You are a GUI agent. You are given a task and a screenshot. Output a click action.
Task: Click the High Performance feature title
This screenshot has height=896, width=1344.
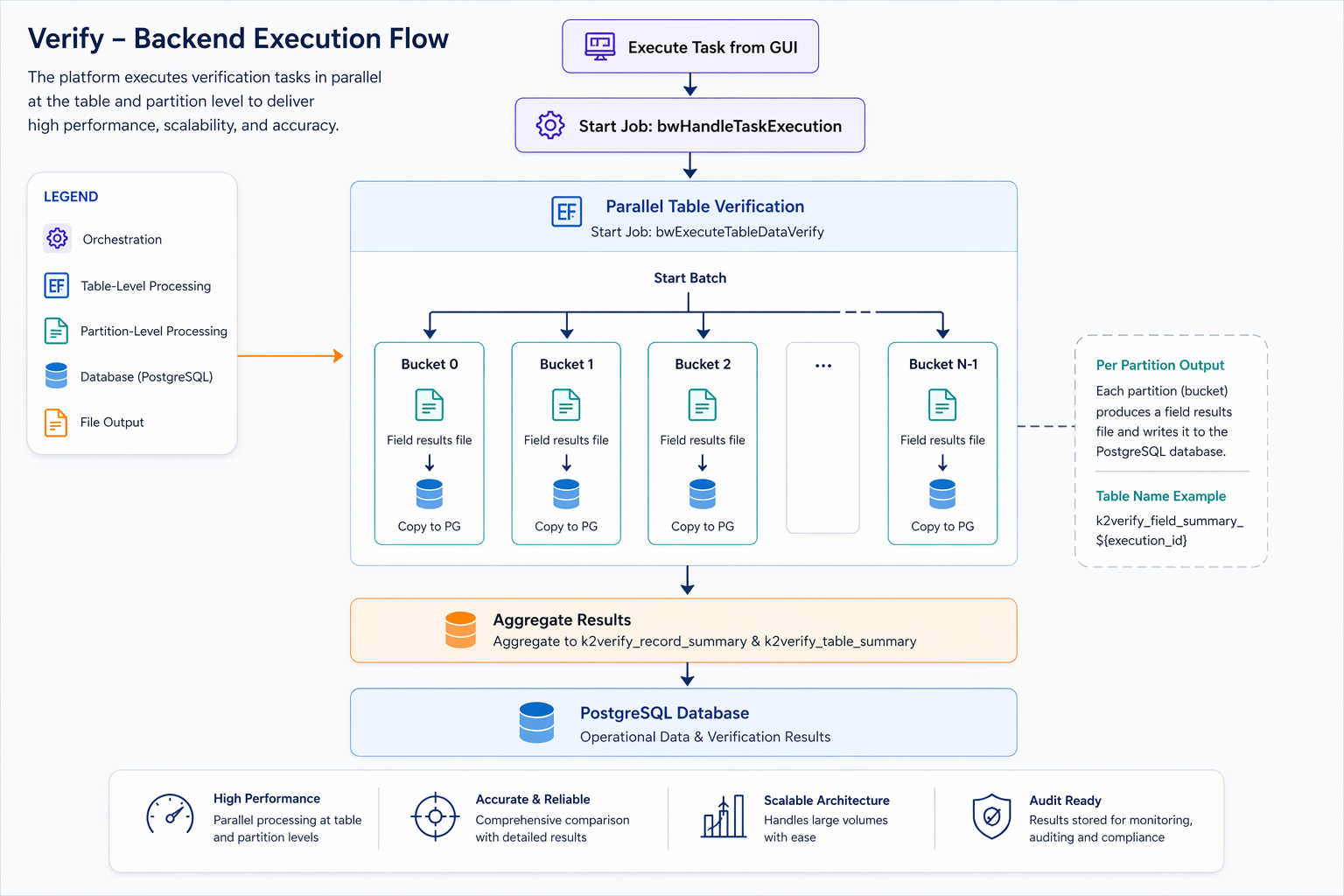pyautogui.click(x=267, y=799)
